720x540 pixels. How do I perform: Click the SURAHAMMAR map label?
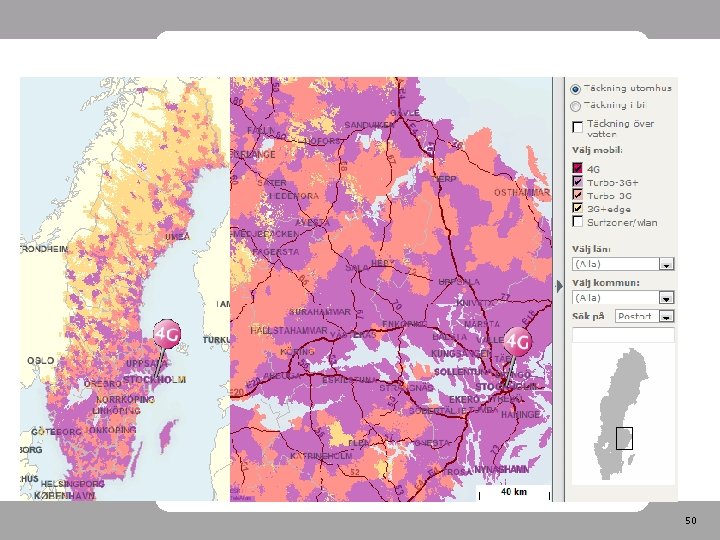click(320, 312)
